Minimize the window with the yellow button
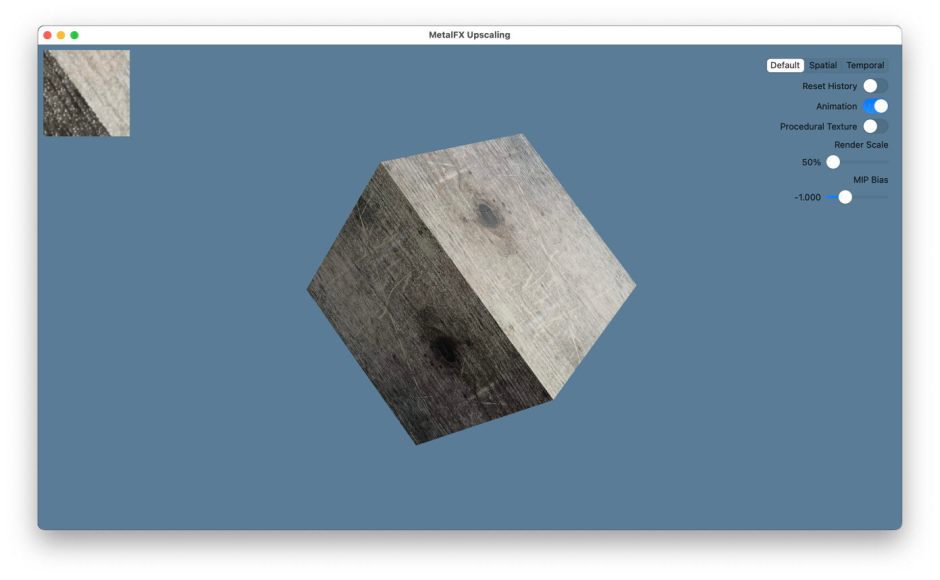Image resolution: width=940 pixels, height=580 pixels. coord(60,35)
